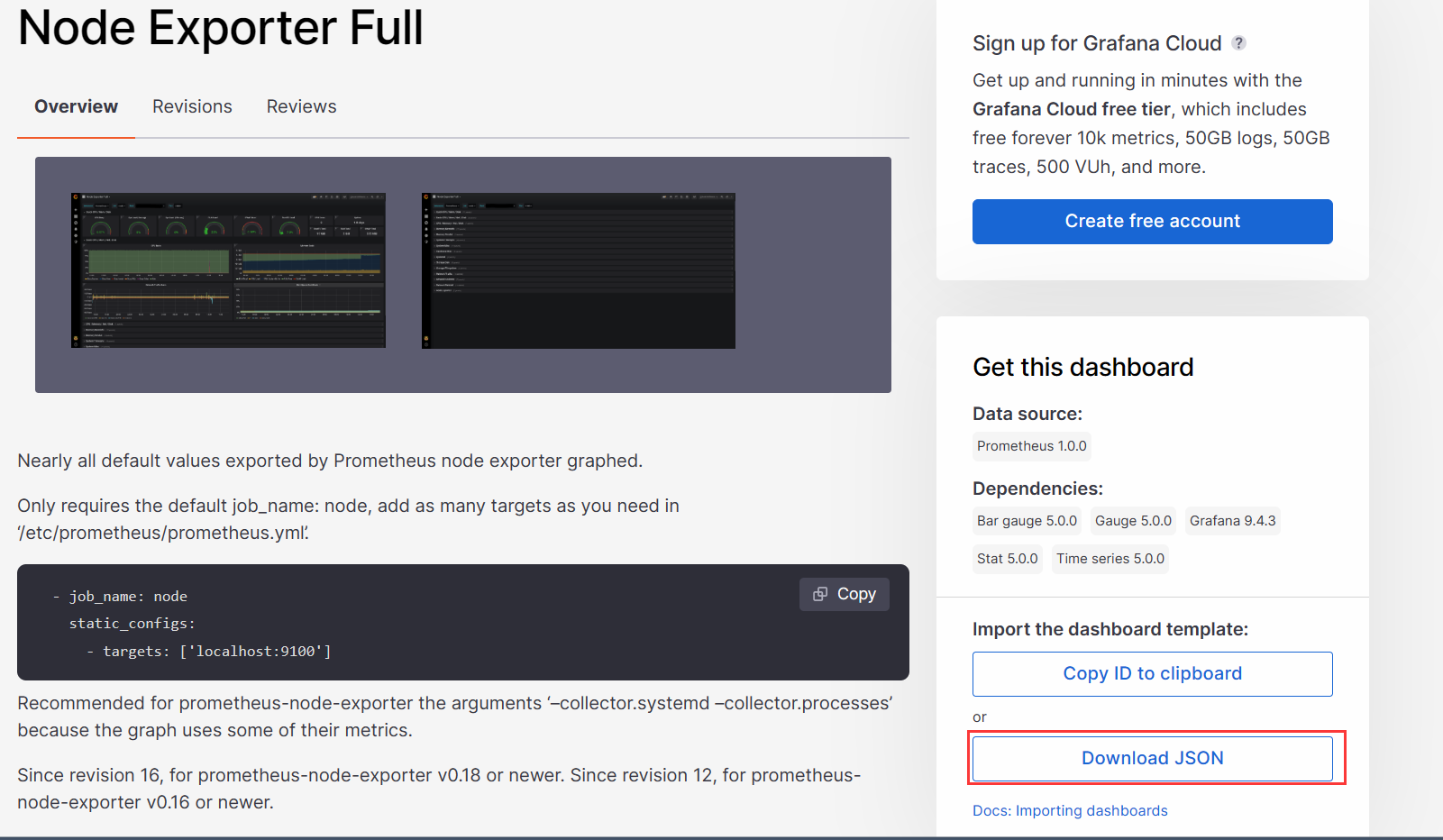This screenshot has width=1443, height=840.
Task: Open Docs: Importing dashboards link
Action: pos(1070,811)
